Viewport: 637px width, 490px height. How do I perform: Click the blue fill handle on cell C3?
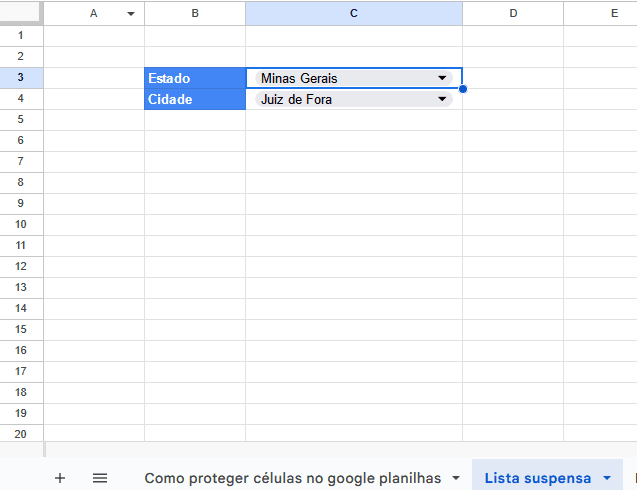pyautogui.click(x=463, y=89)
